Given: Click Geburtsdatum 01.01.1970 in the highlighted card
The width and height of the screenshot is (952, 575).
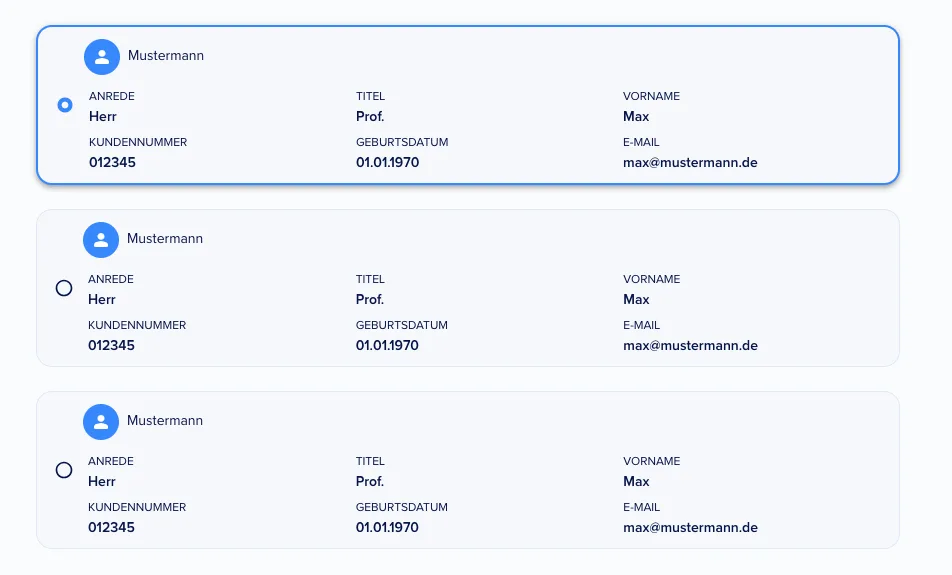Looking at the screenshot, I should pyautogui.click(x=387, y=162).
